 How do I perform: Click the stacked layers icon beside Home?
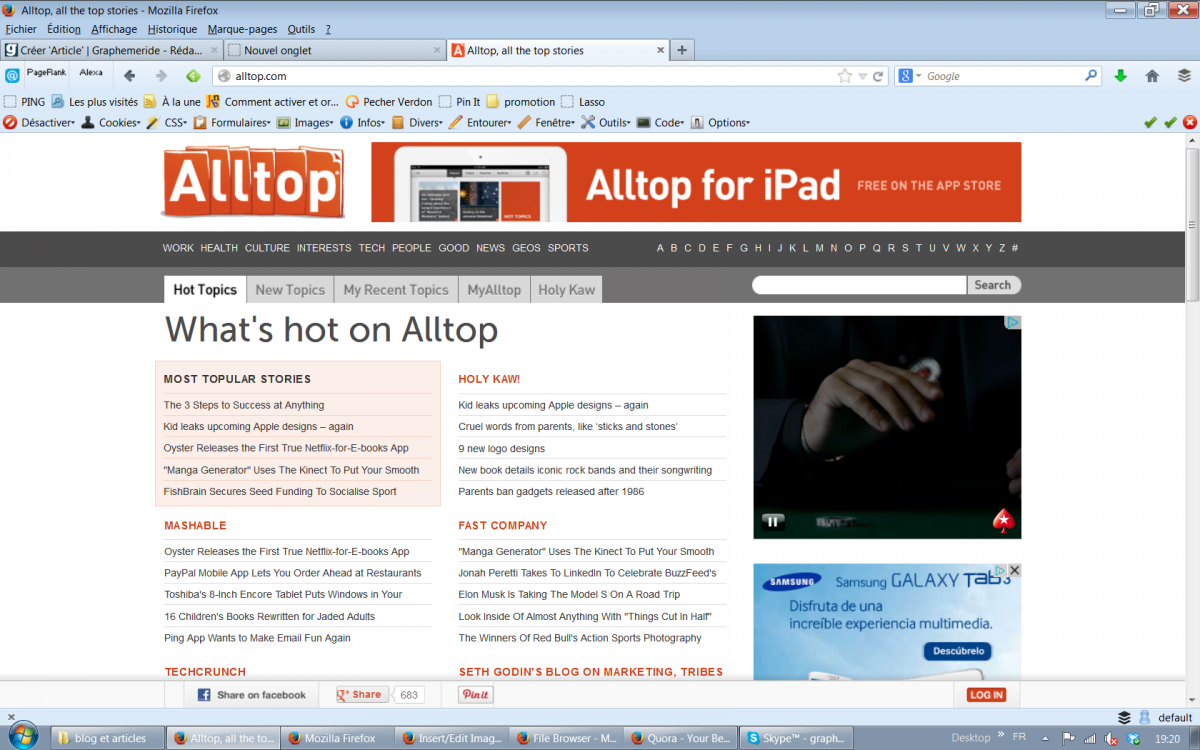click(x=1184, y=76)
